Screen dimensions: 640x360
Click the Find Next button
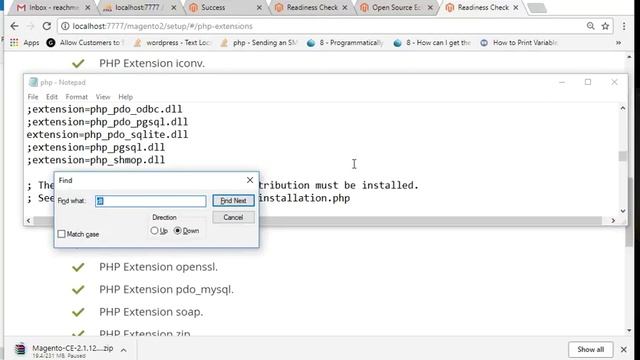coord(233,200)
